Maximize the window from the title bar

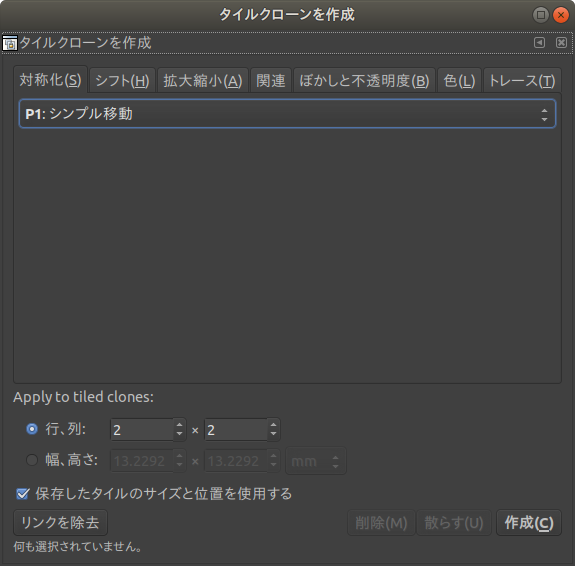pos(541,15)
